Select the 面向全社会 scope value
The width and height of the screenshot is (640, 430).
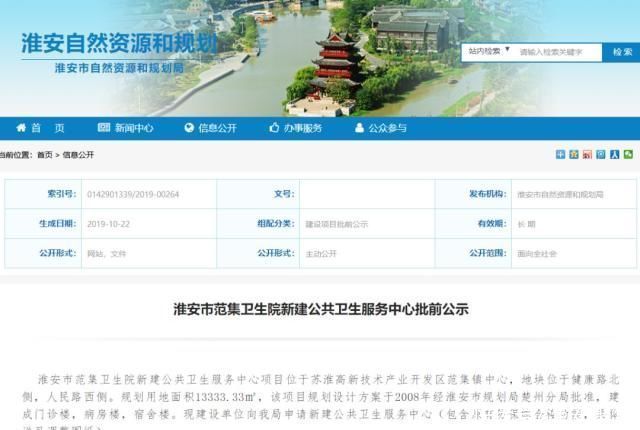(537, 254)
